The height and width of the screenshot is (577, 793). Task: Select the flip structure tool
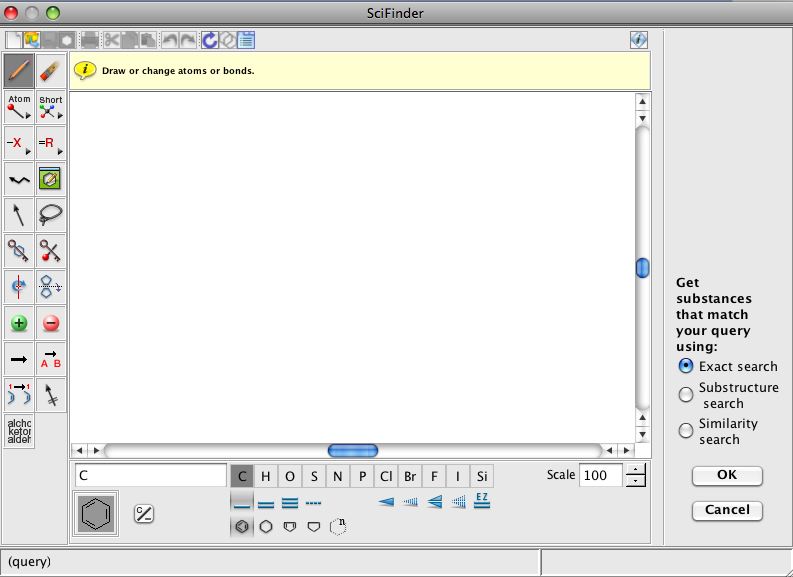[51, 287]
